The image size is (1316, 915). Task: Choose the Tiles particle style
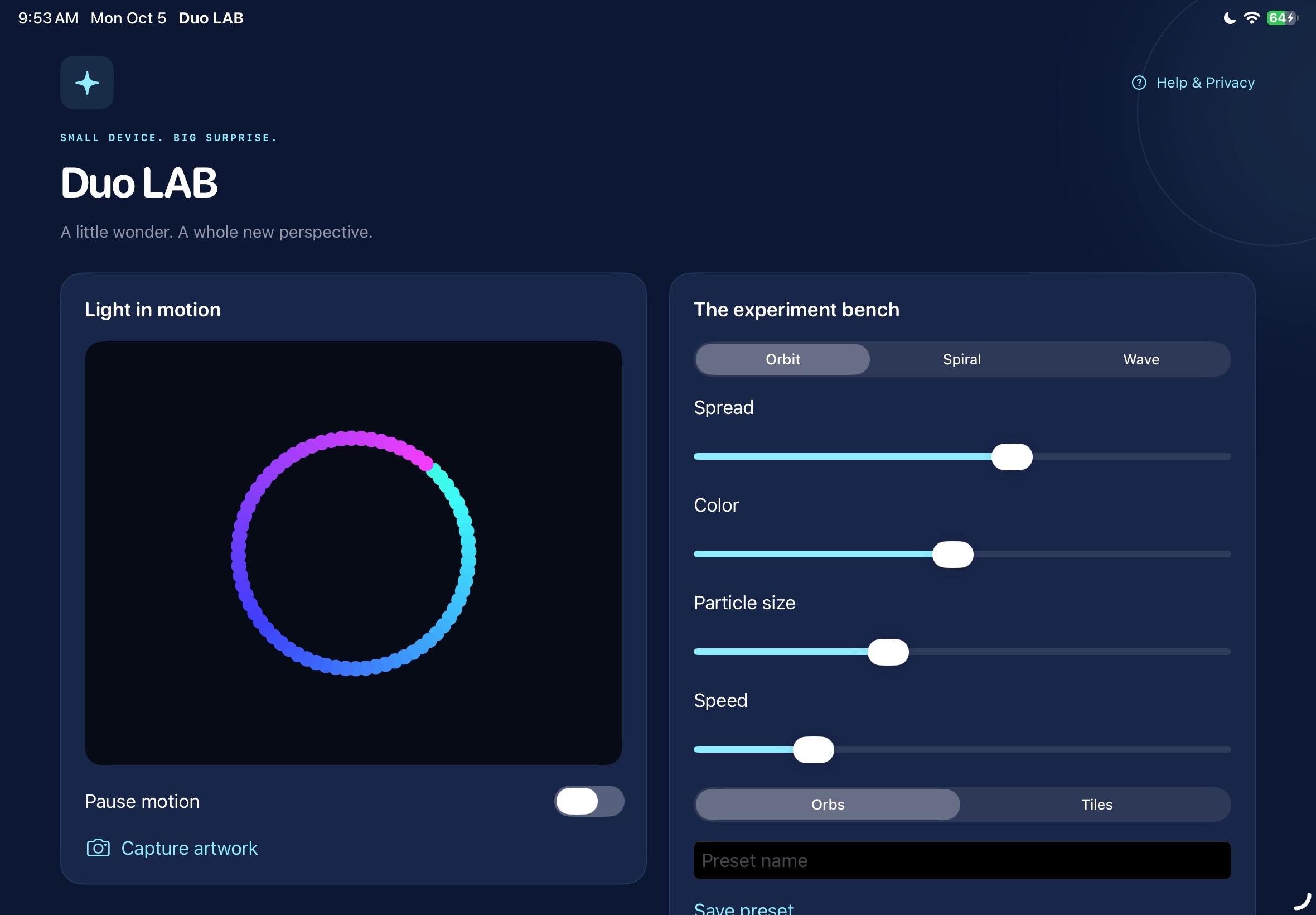pyautogui.click(x=1096, y=805)
